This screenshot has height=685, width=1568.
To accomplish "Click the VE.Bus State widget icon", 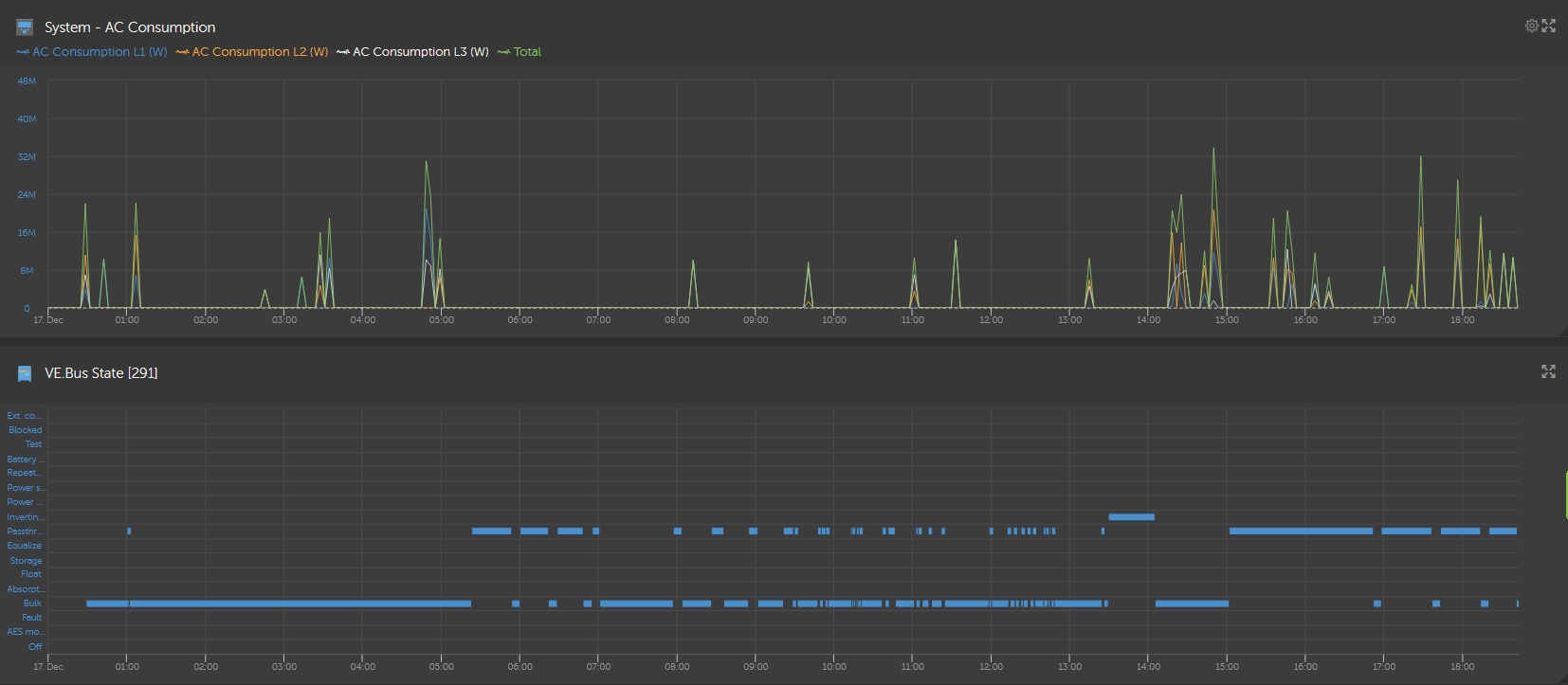I will point(25,373).
